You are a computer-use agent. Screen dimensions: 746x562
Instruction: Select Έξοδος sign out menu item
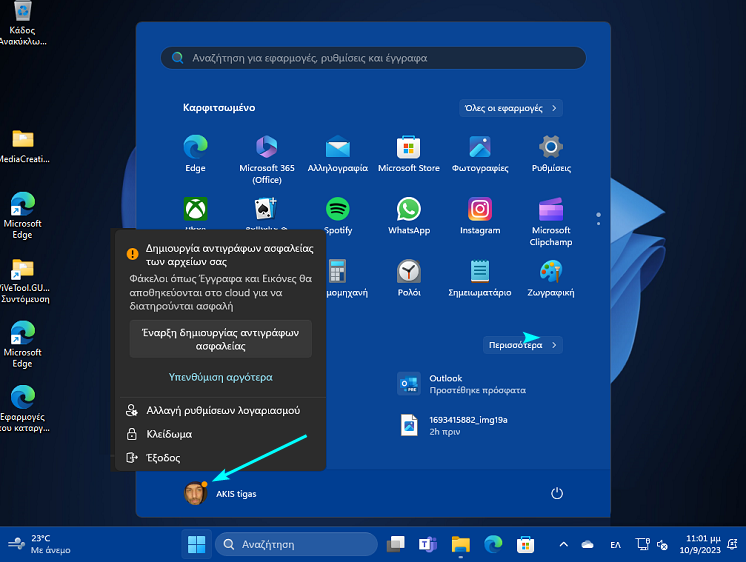pyautogui.click(x=221, y=458)
